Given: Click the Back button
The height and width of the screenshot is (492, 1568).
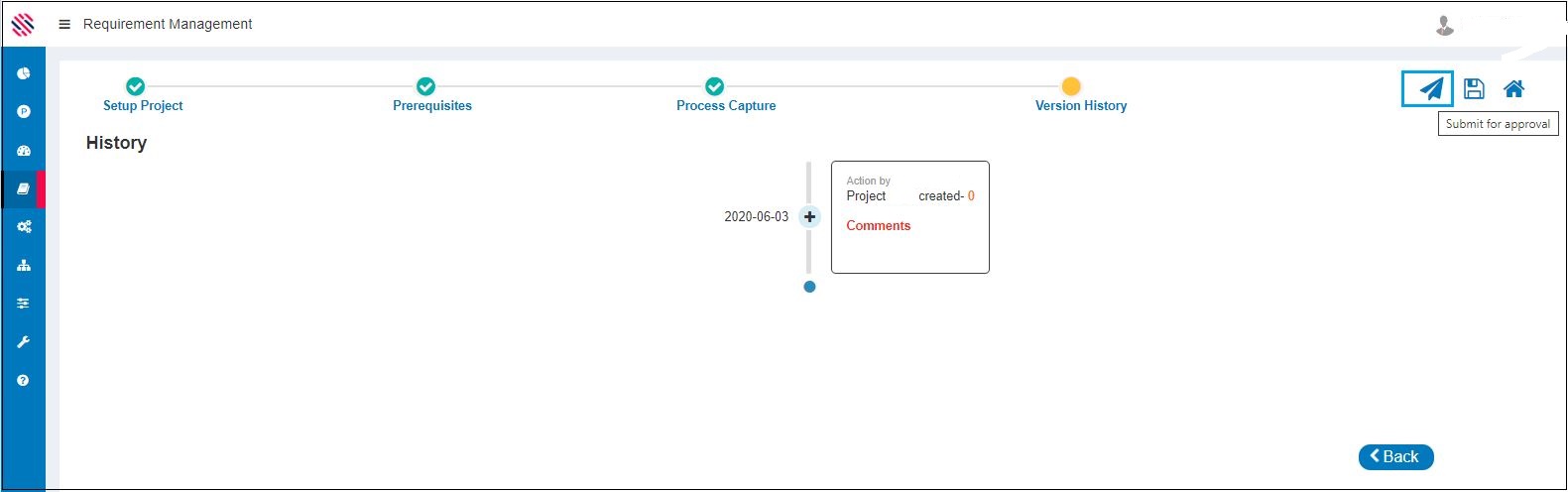Looking at the screenshot, I should point(1395,456).
